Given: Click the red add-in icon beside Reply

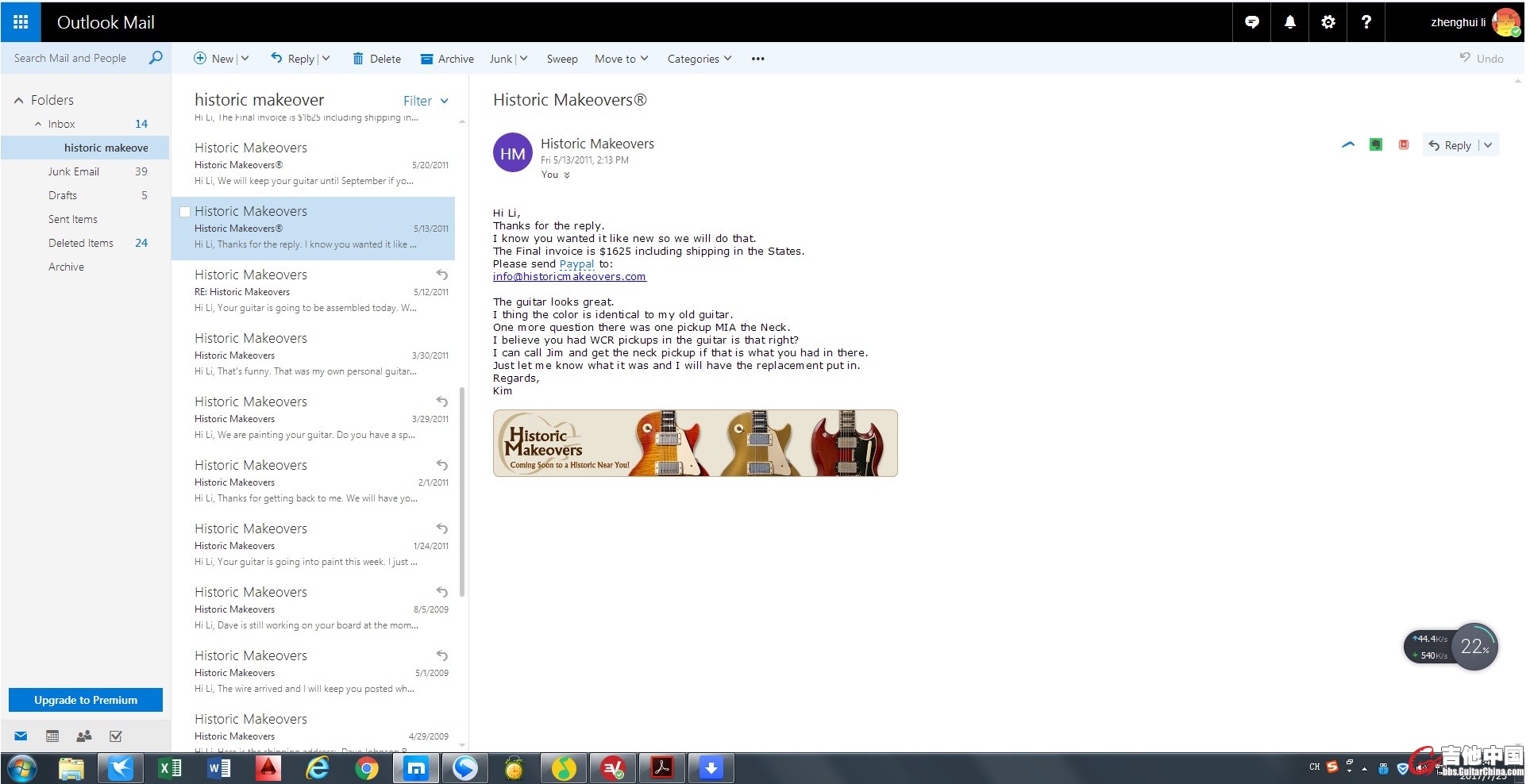Looking at the screenshot, I should point(1404,144).
